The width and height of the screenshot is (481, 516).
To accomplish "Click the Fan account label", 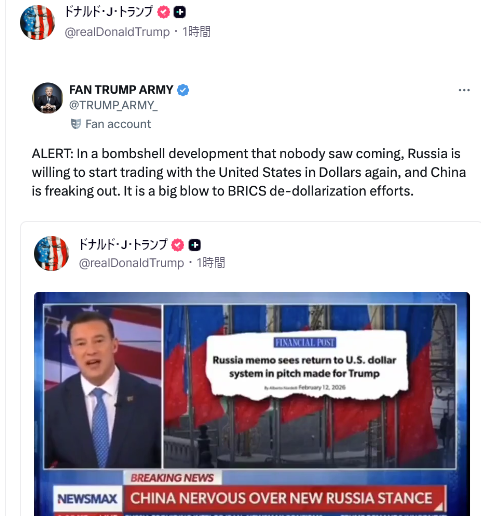I will coord(118,124).
